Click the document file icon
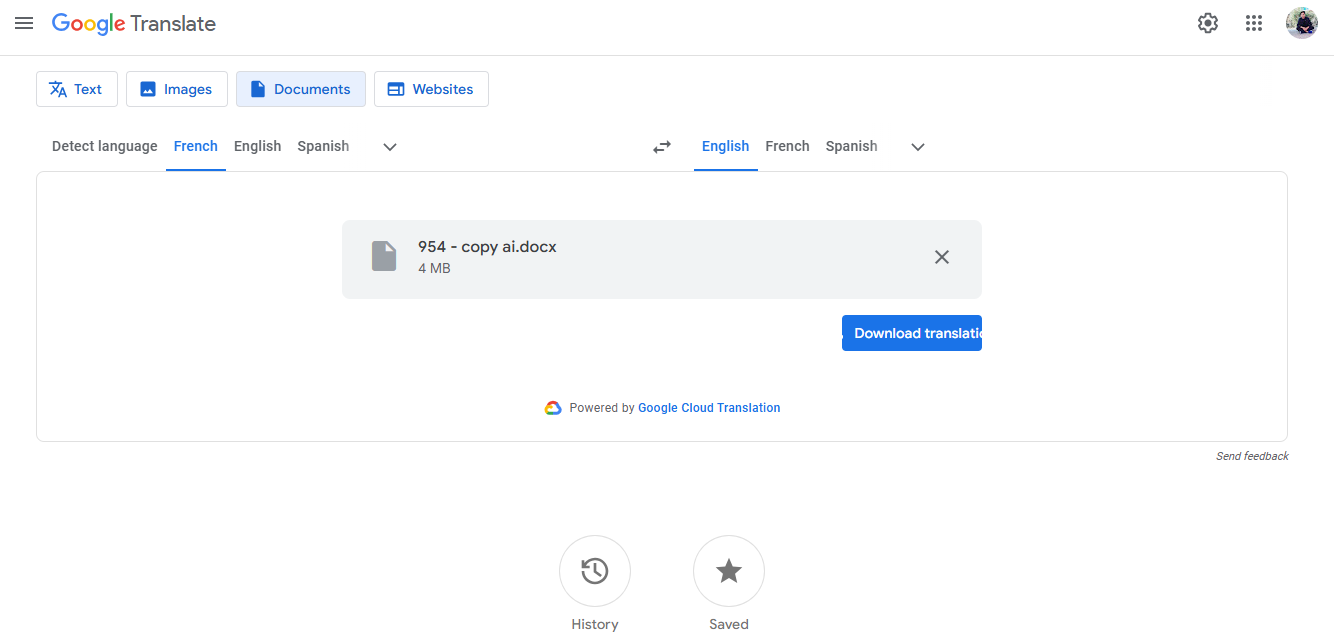 [x=384, y=256]
